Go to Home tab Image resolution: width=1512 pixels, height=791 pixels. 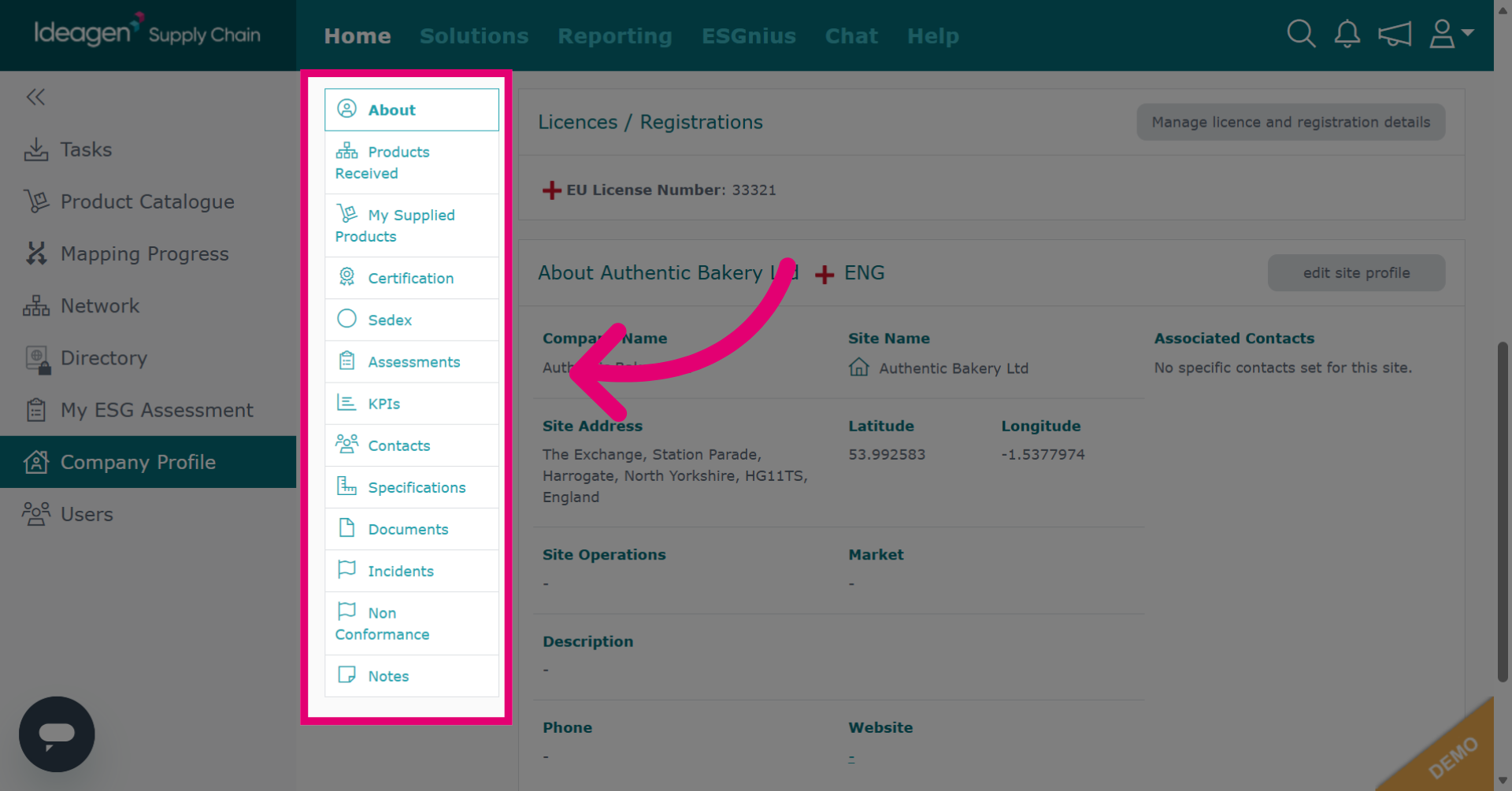[358, 36]
